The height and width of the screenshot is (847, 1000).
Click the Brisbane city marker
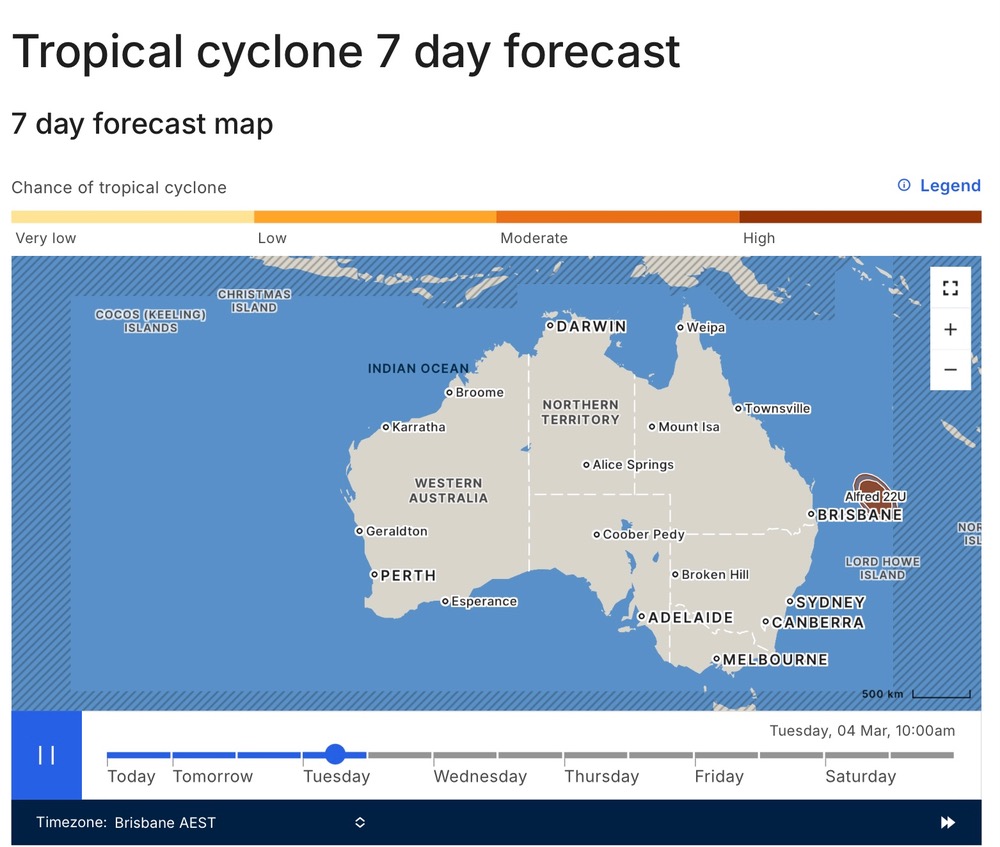811,514
